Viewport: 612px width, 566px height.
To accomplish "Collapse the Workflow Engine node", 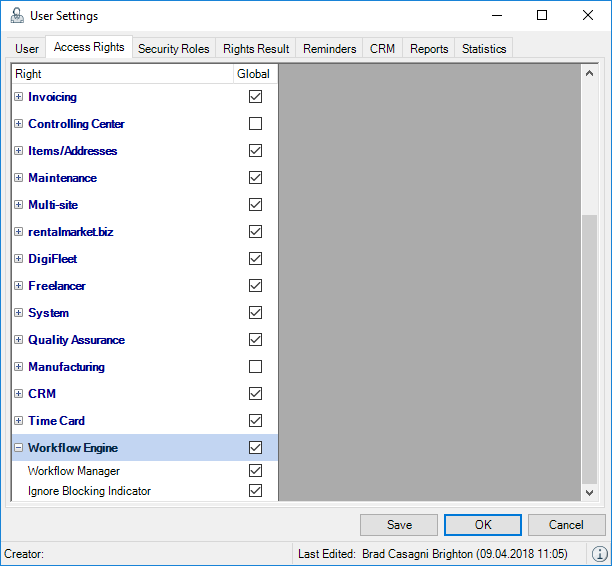I will tap(18, 448).
